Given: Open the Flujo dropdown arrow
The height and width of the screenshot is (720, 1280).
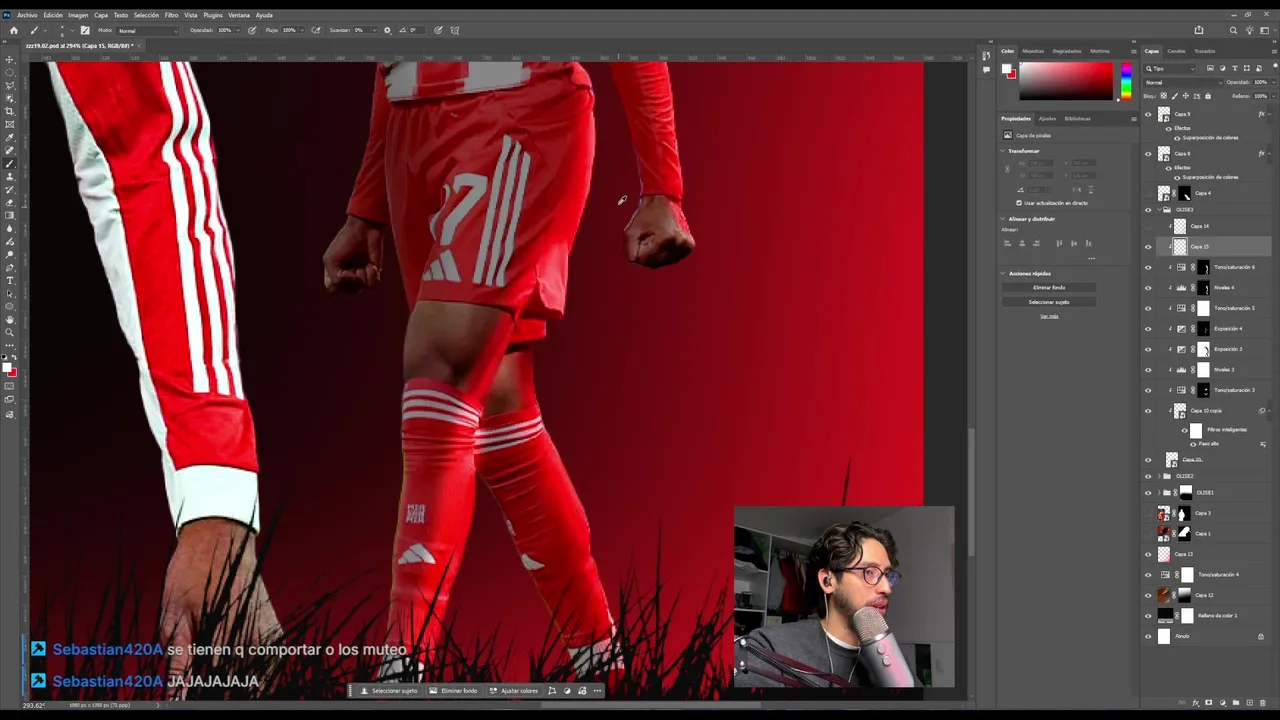Looking at the screenshot, I should coord(302,30).
